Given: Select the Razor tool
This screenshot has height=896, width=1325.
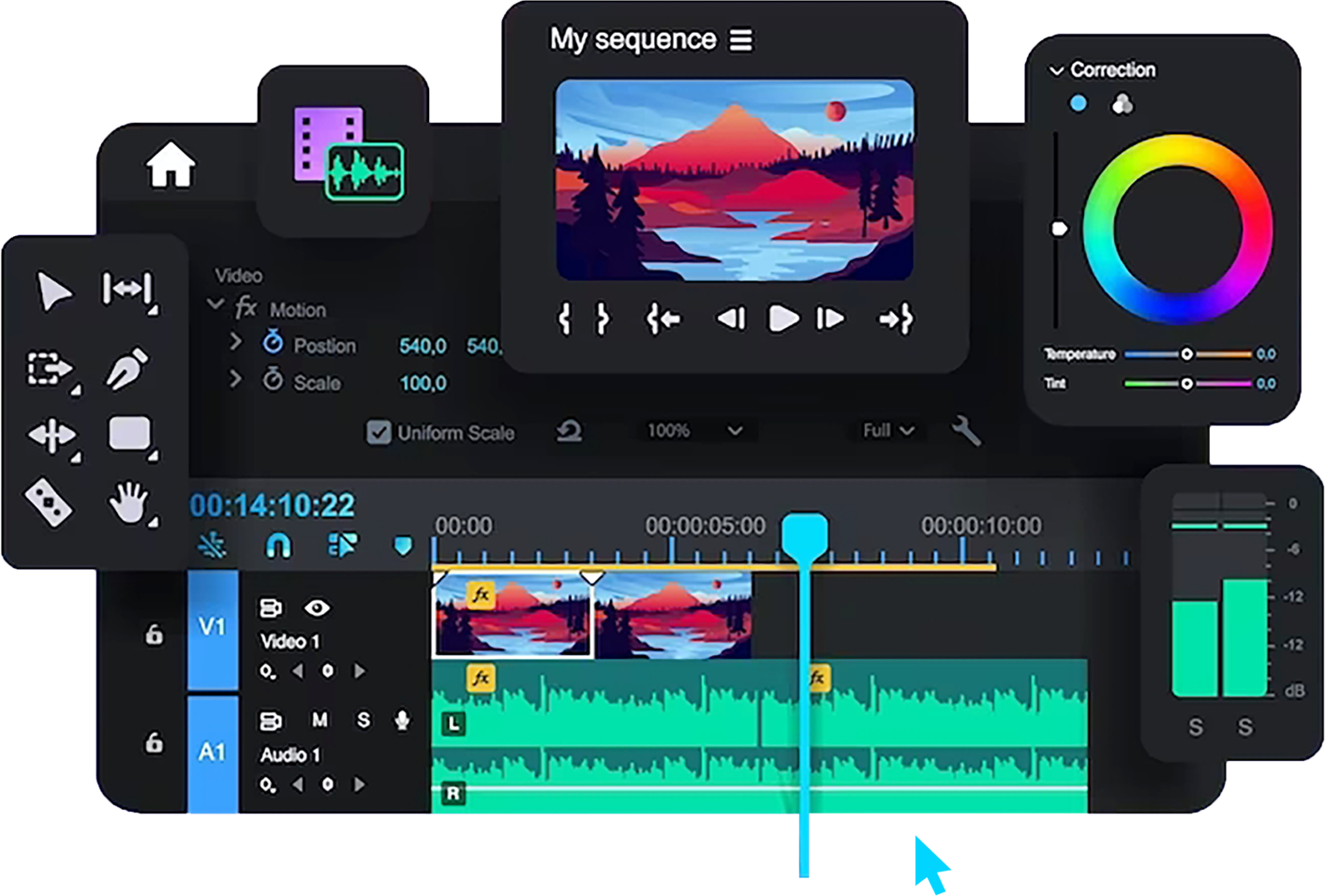Looking at the screenshot, I should [x=49, y=503].
